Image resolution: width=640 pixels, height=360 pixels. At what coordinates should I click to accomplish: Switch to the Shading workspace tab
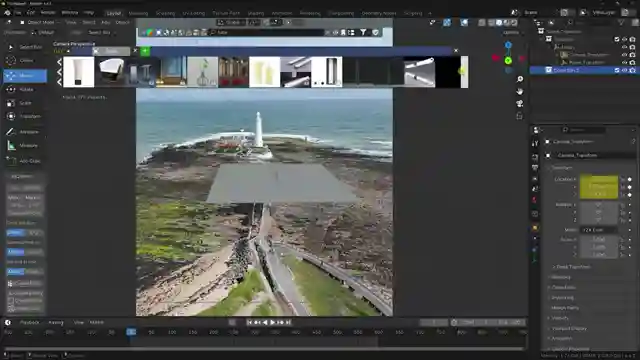pos(256,13)
